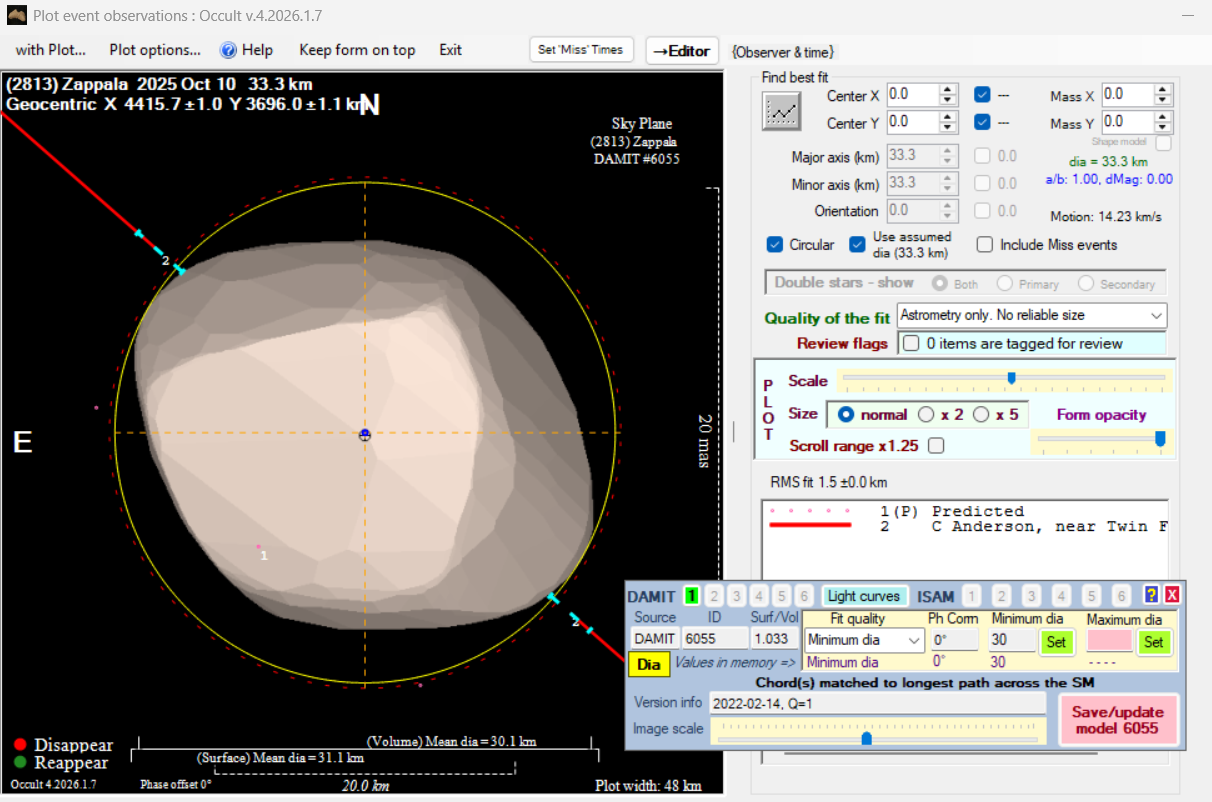Select ISAM model 4 button

coord(1061,596)
